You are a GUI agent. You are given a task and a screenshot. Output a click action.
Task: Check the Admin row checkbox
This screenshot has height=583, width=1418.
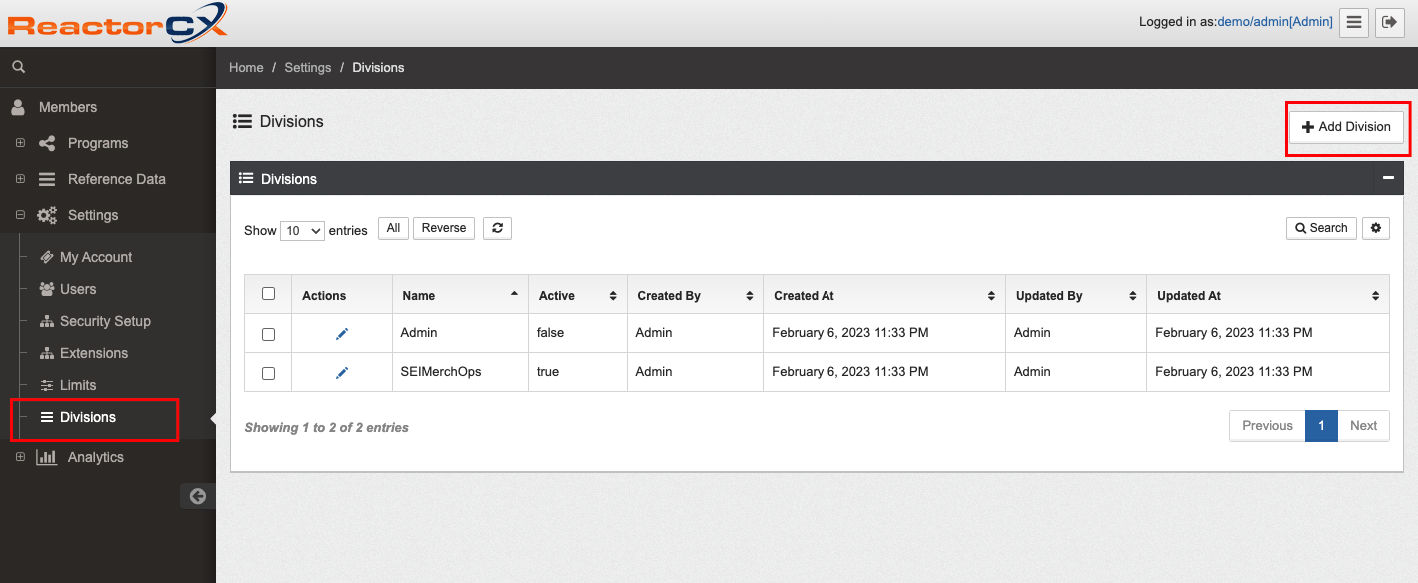point(268,334)
